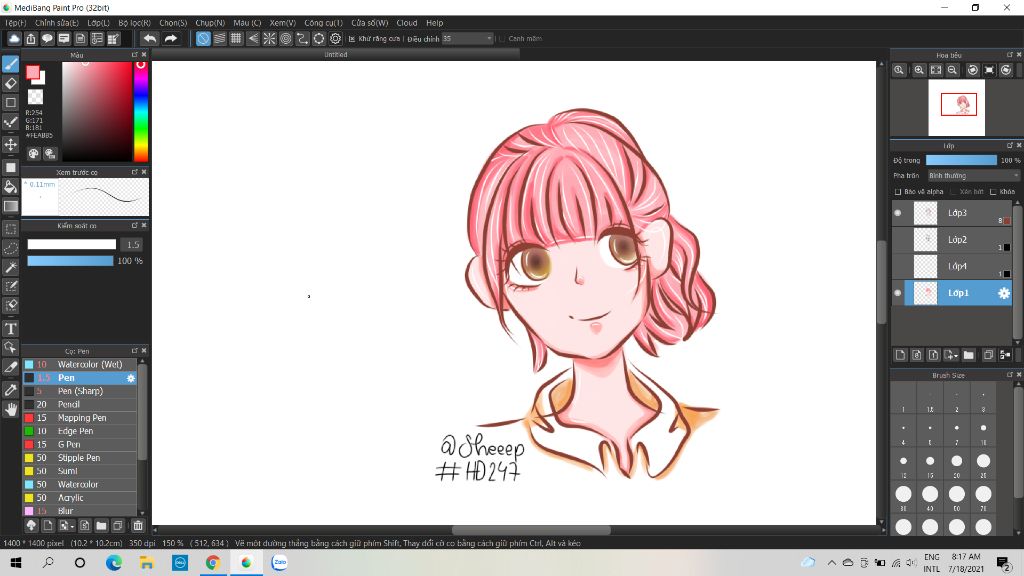Screen dimensions: 1024x576
Task: Select the Eraser tool
Action: point(10,83)
